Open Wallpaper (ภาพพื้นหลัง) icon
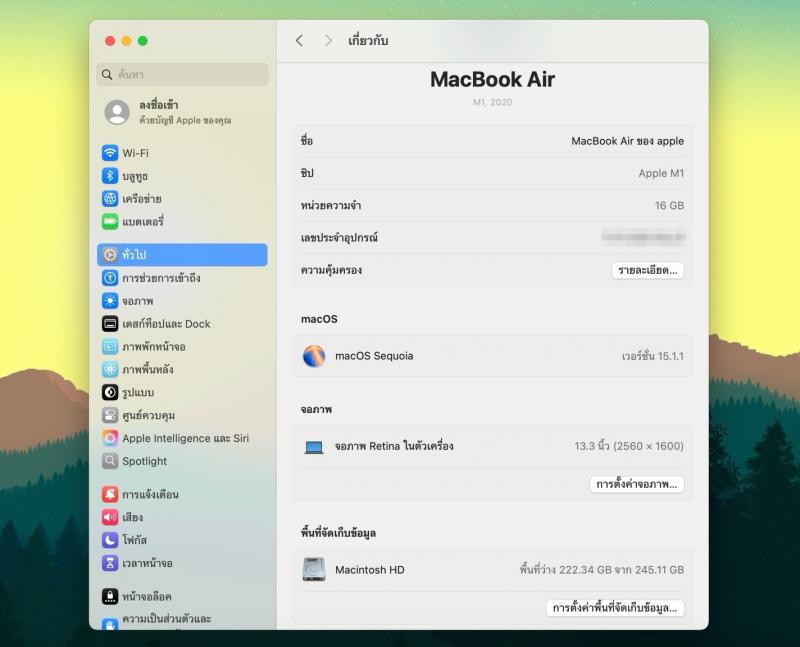The width and height of the screenshot is (800, 647). [x=110, y=369]
